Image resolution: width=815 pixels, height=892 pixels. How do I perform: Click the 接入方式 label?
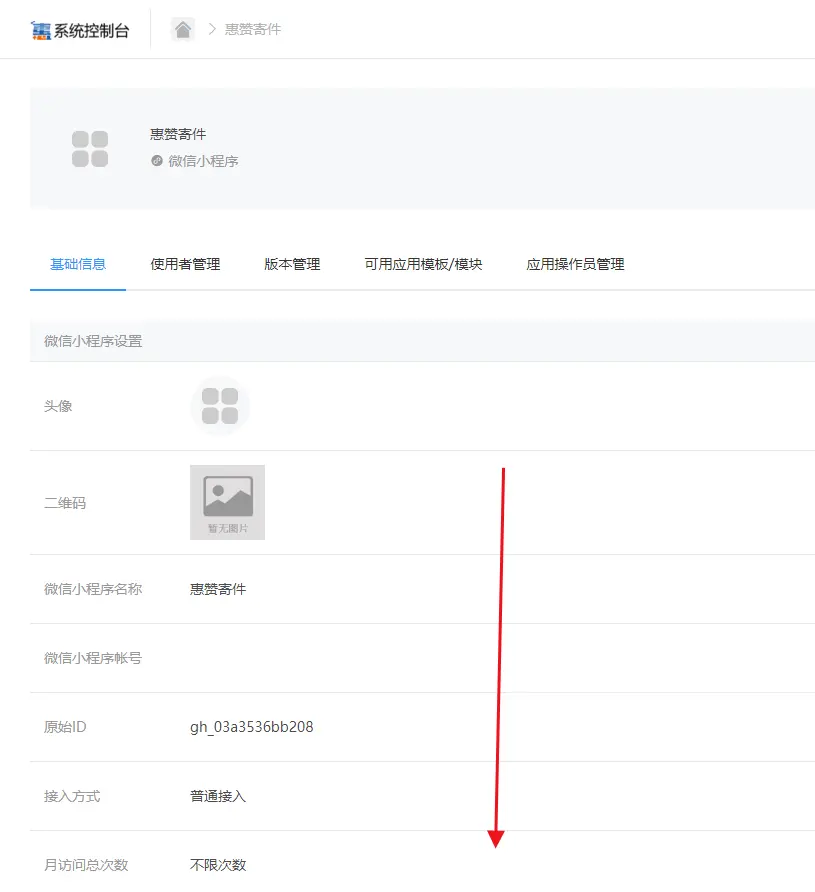coord(72,796)
